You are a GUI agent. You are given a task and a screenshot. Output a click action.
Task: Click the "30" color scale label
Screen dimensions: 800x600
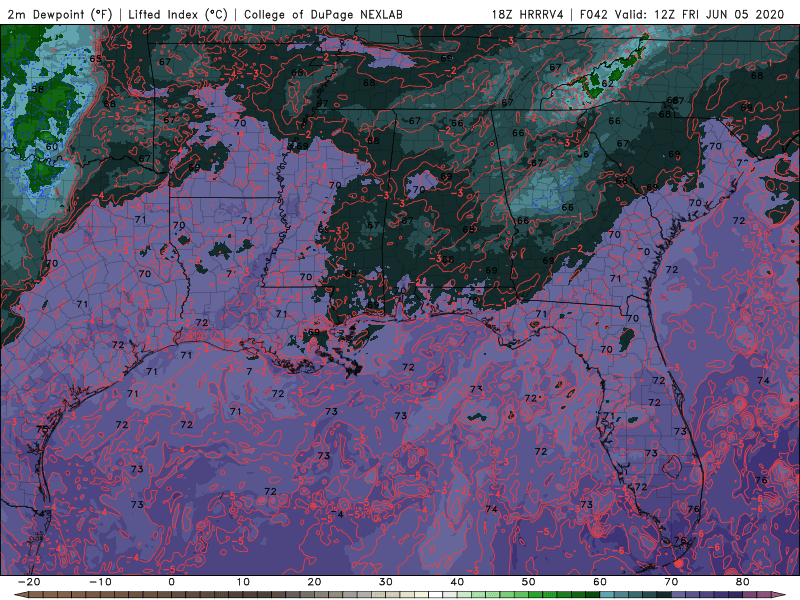(x=386, y=582)
